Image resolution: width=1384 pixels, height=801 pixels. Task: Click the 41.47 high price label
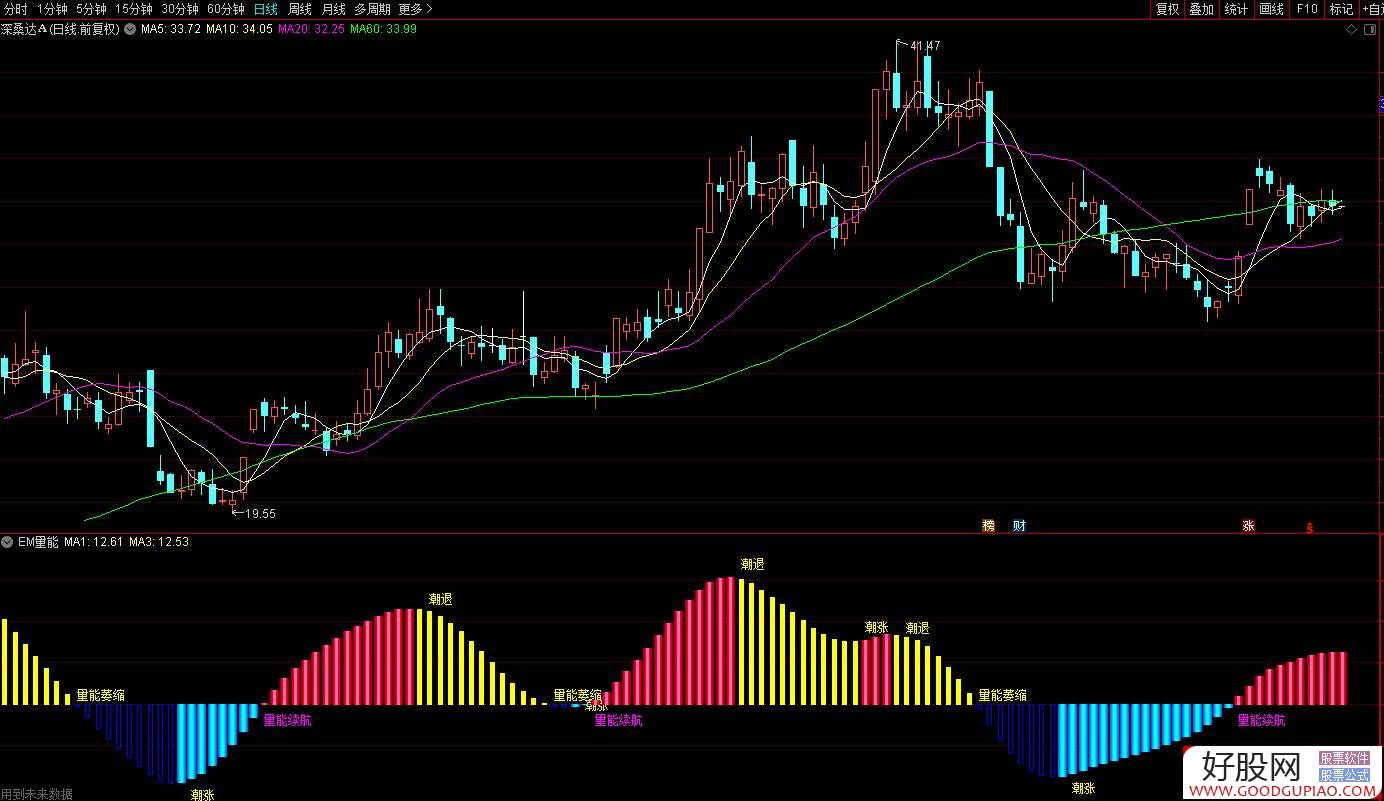pos(926,45)
